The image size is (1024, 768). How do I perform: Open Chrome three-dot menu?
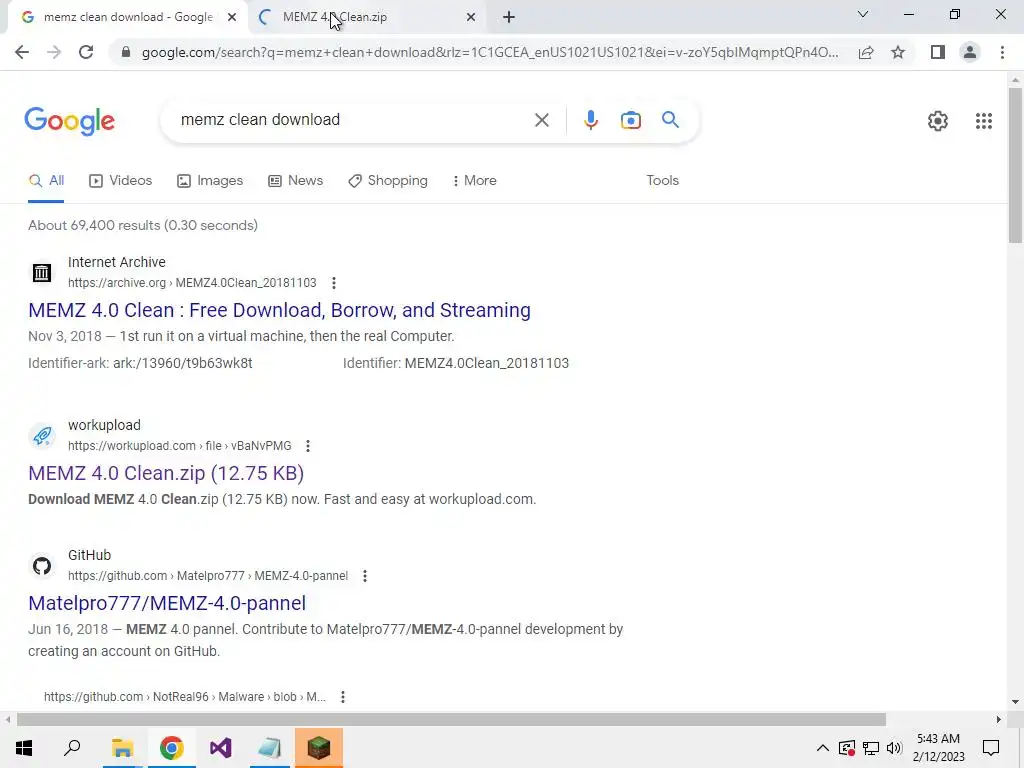coord(1002,52)
